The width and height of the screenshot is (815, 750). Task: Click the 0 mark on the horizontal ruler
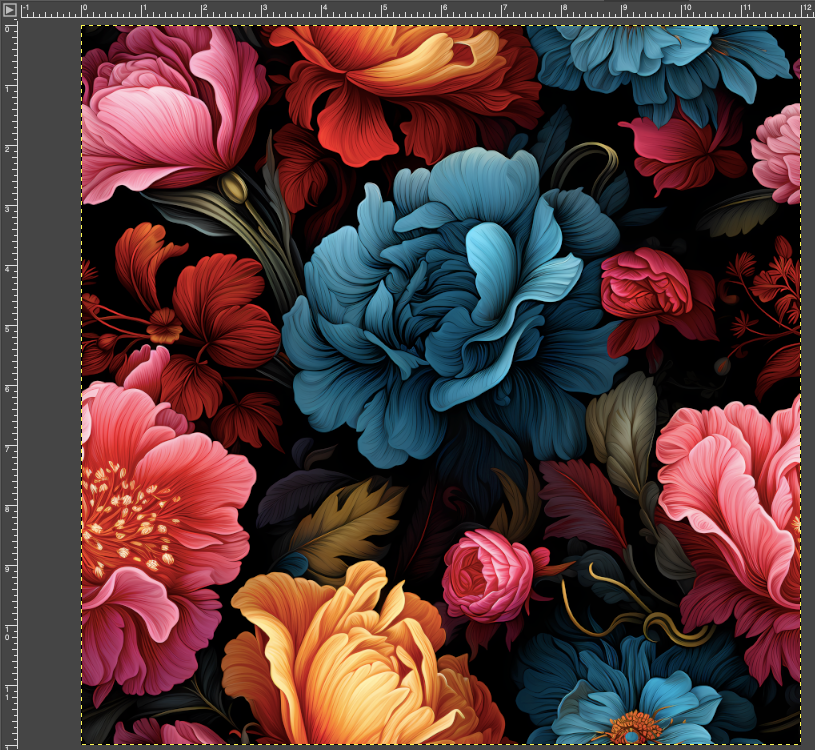pyautogui.click(x=82, y=10)
